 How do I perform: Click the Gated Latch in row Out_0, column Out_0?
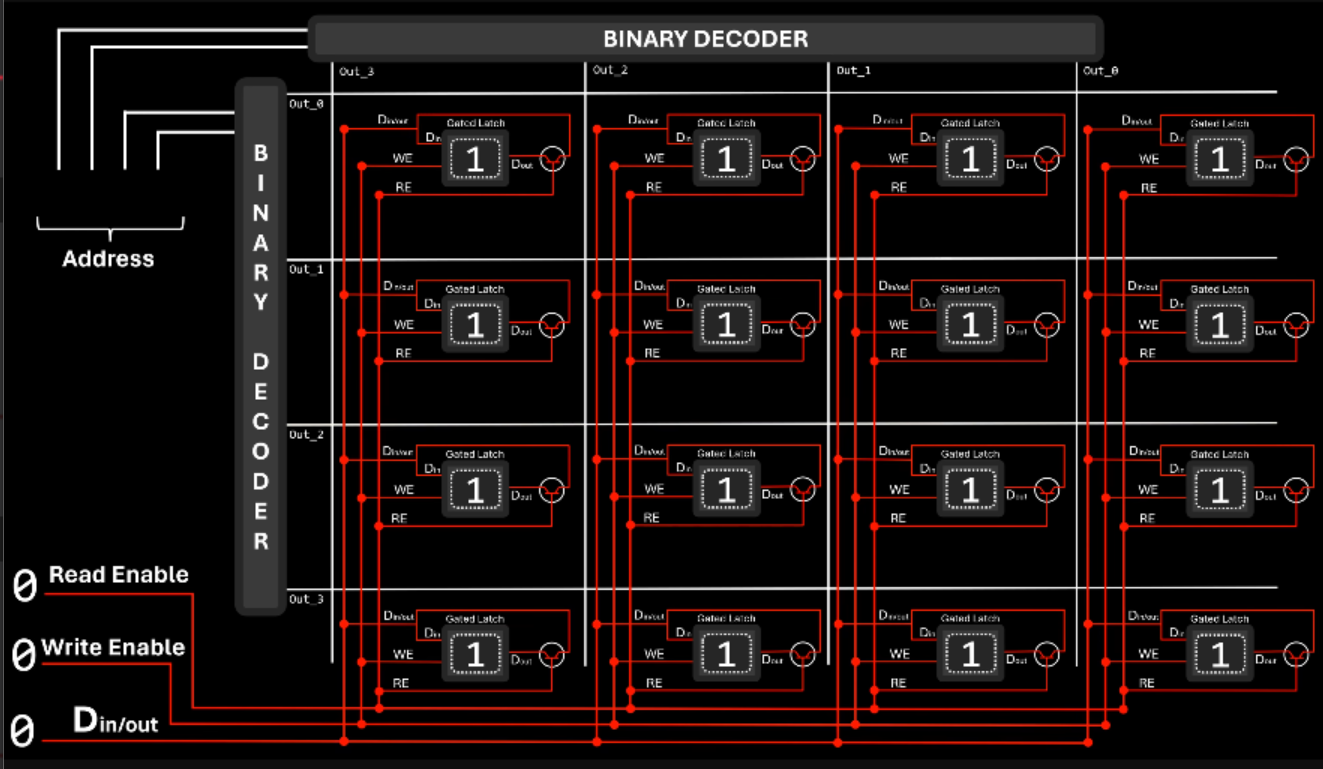click(1219, 158)
